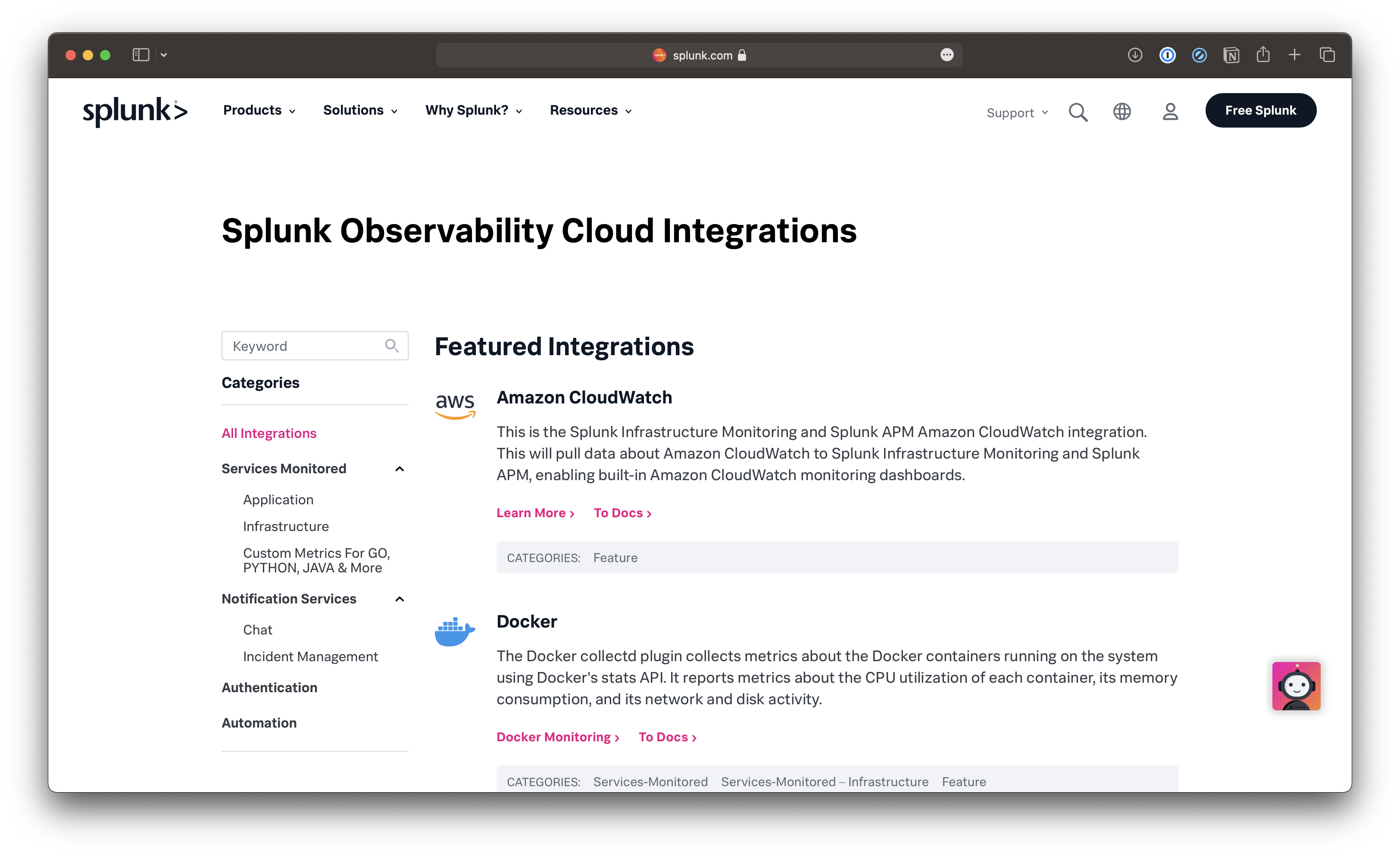
Task: Collapse the Services Monitored category section
Action: (400, 469)
